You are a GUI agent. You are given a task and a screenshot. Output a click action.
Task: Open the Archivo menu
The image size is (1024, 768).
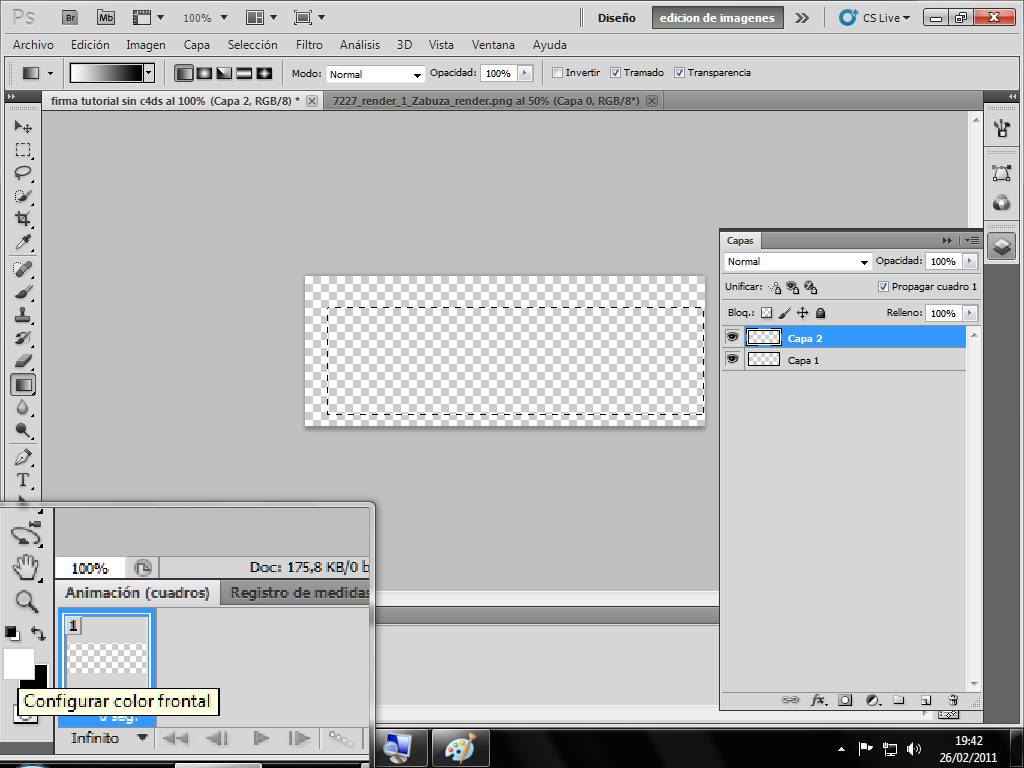[x=33, y=44]
